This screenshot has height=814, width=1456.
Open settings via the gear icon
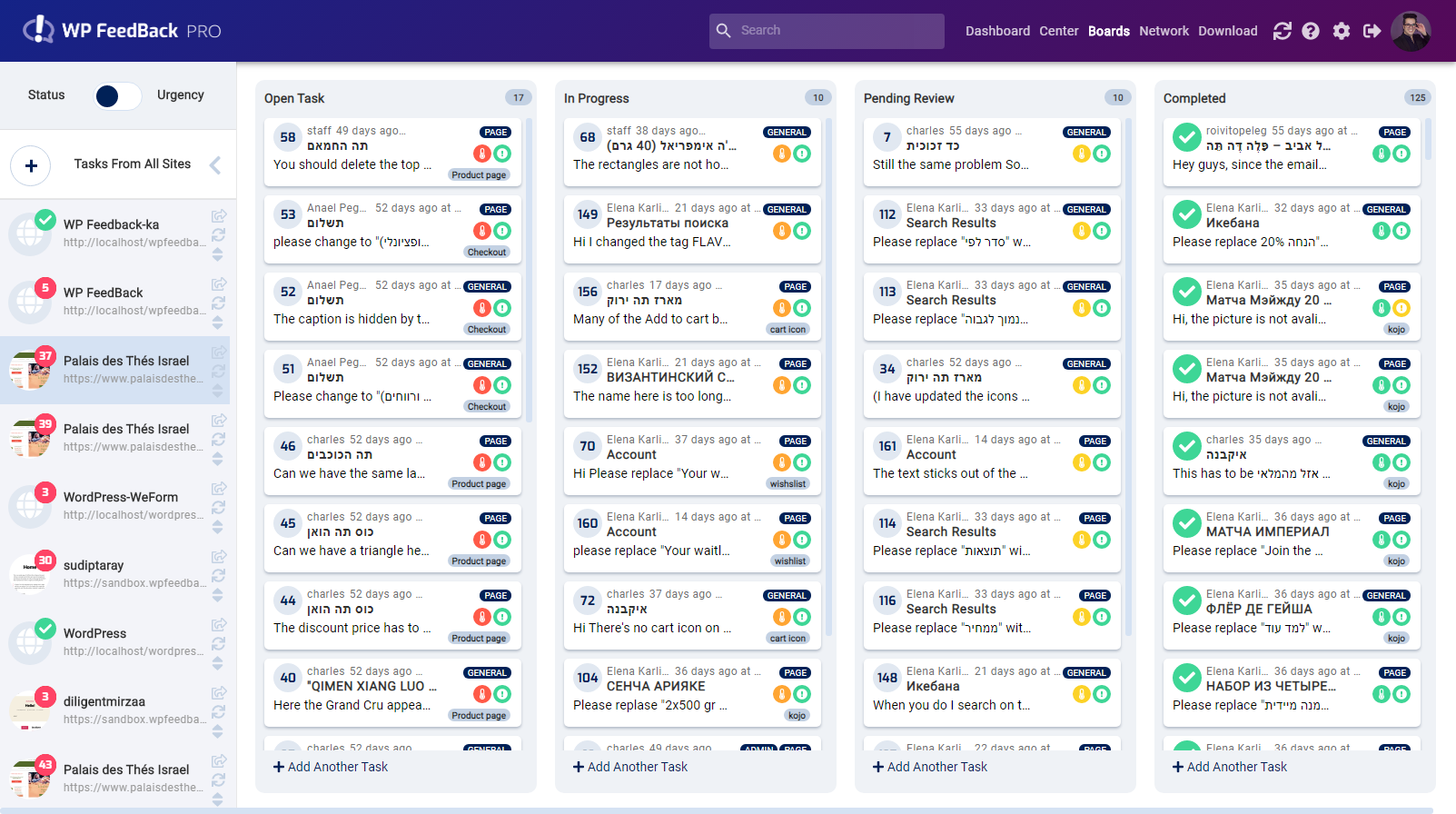1342,31
